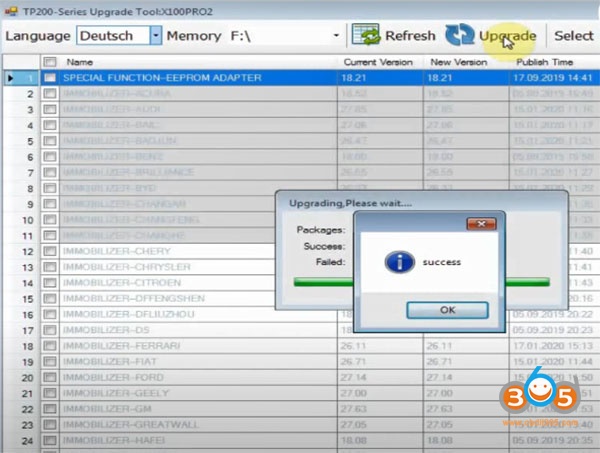This screenshot has width=600, height=453.
Task: Click publish time 05.09.2019 20:23
Action: click(x=552, y=330)
